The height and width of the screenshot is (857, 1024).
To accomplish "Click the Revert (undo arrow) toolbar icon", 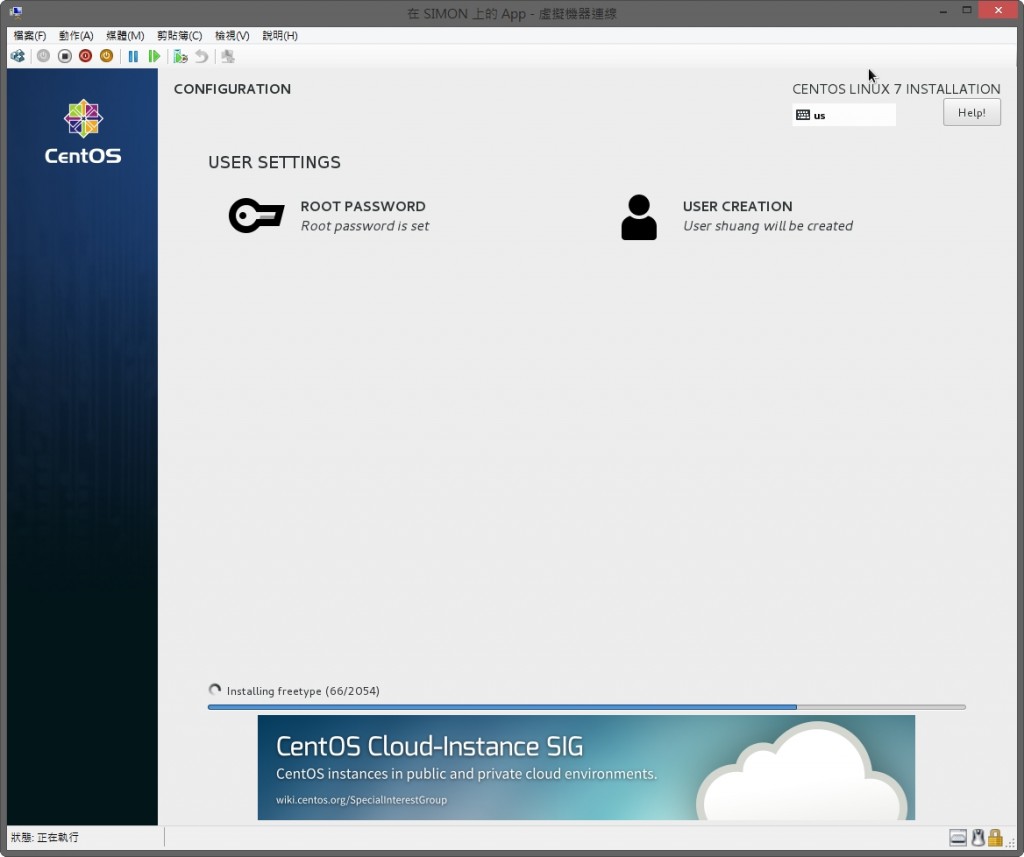I will point(201,56).
